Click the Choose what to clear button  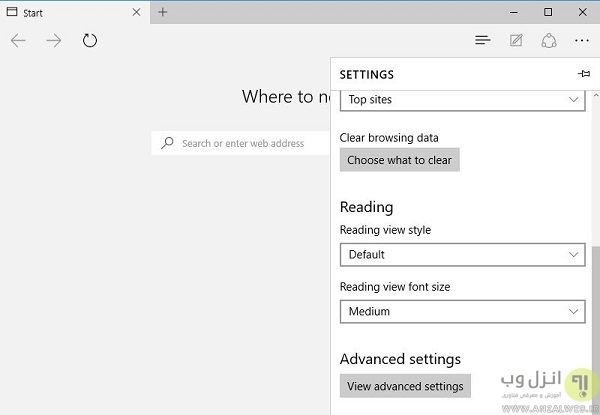click(x=399, y=160)
